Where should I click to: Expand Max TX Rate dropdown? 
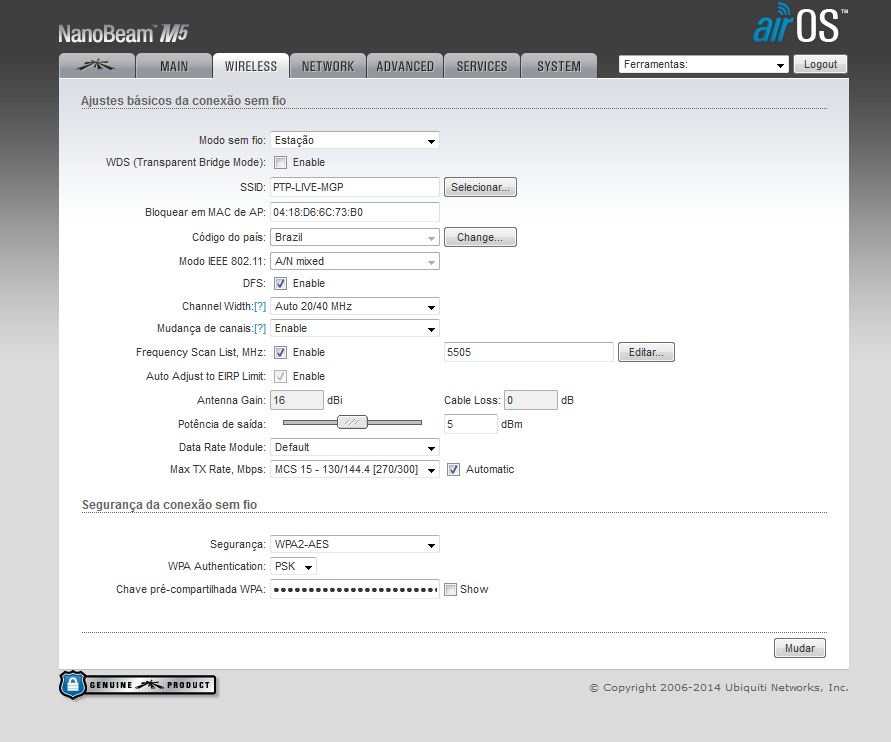[x=355, y=469]
